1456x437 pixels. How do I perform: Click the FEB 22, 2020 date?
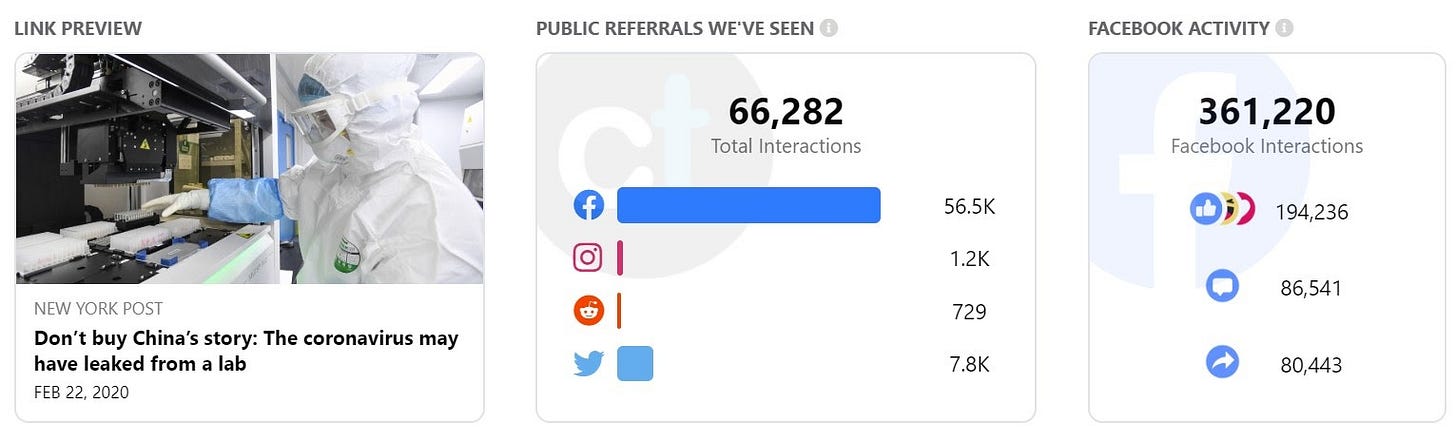pyautogui.click(x=82, y=392)
